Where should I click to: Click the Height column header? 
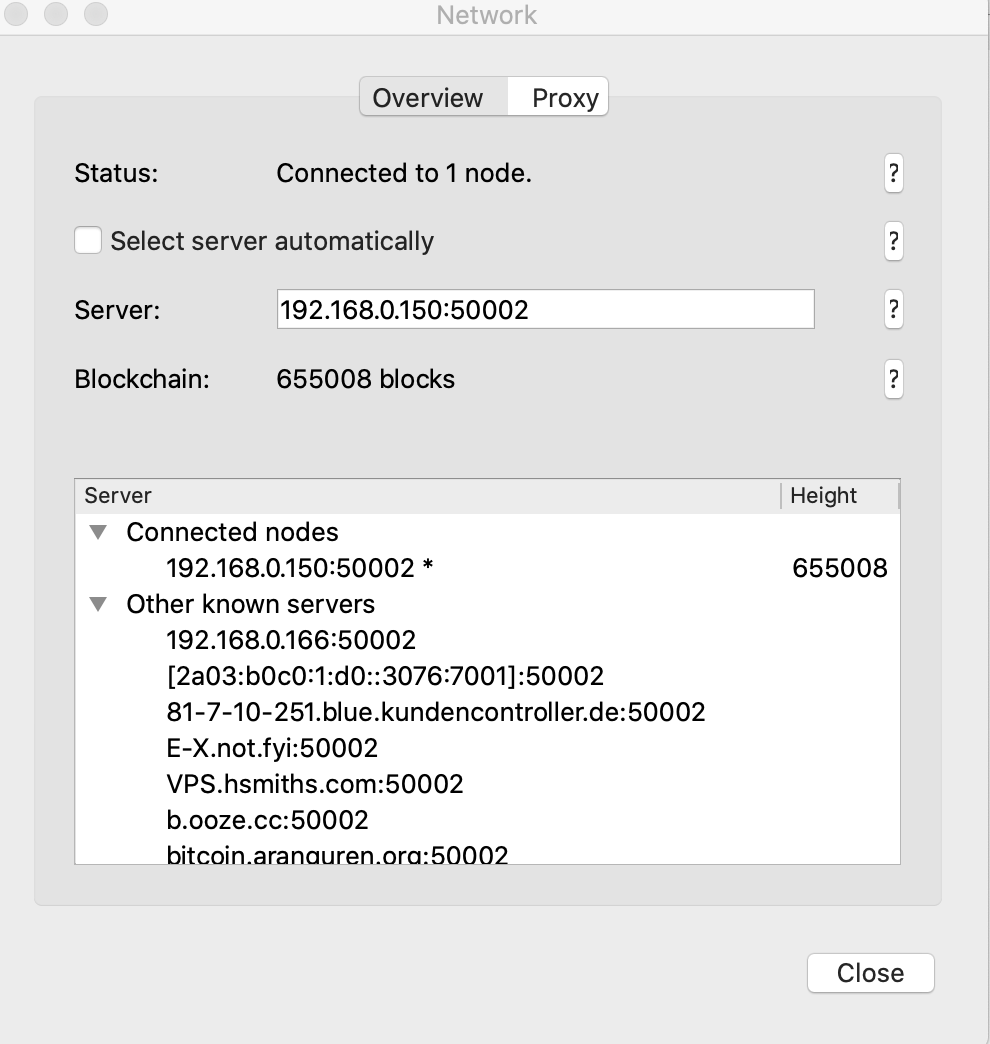point(823,496)
